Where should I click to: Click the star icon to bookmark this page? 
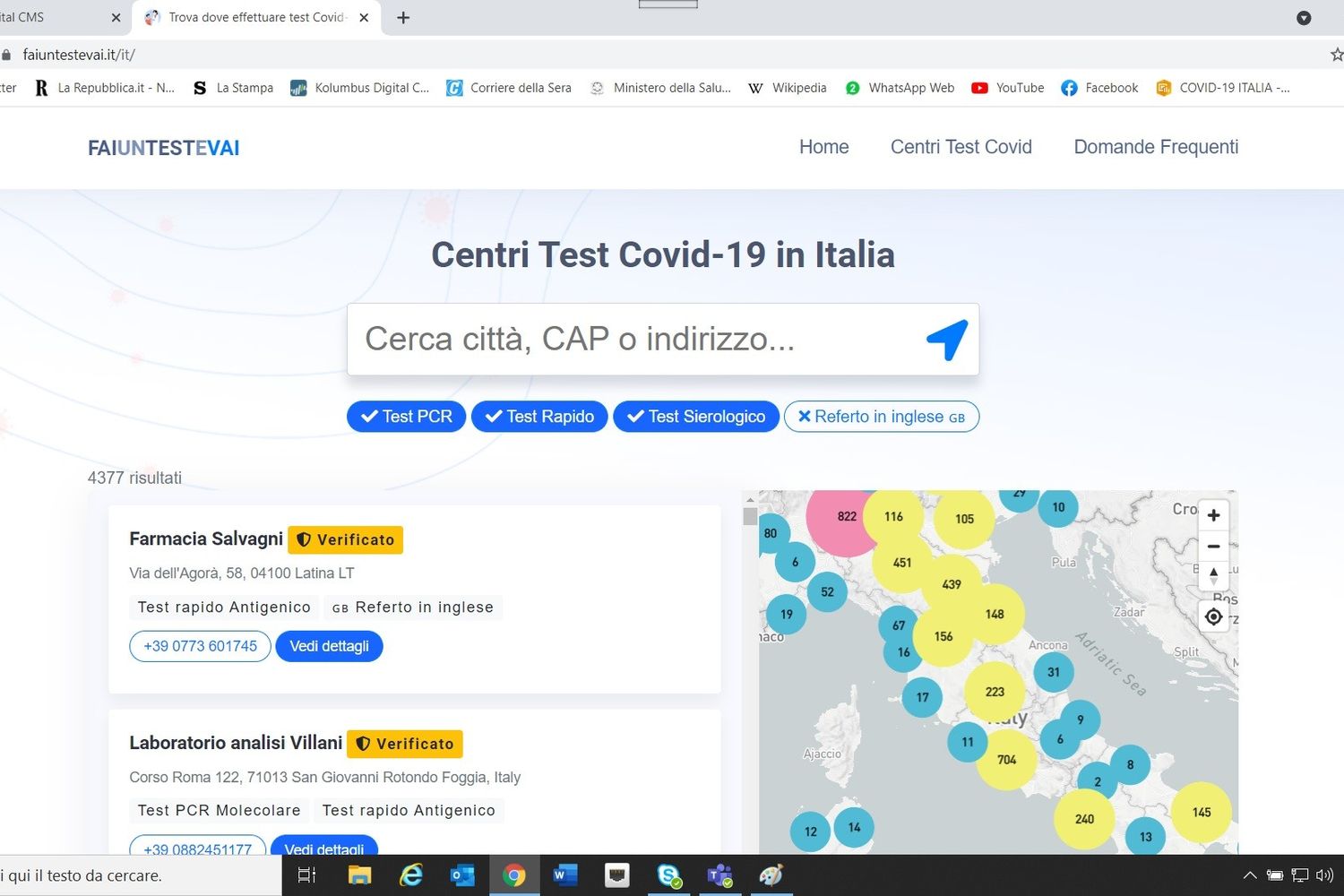click(1335, 54)
